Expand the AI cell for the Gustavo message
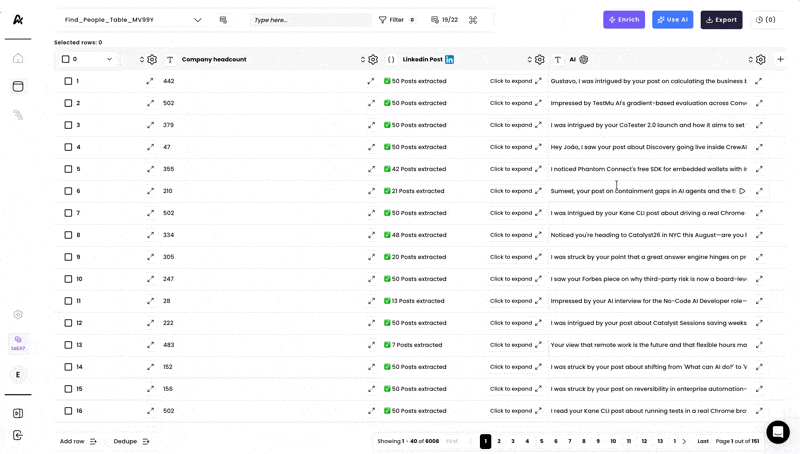The width and height of the screenshot is (800, 454). 759,81
